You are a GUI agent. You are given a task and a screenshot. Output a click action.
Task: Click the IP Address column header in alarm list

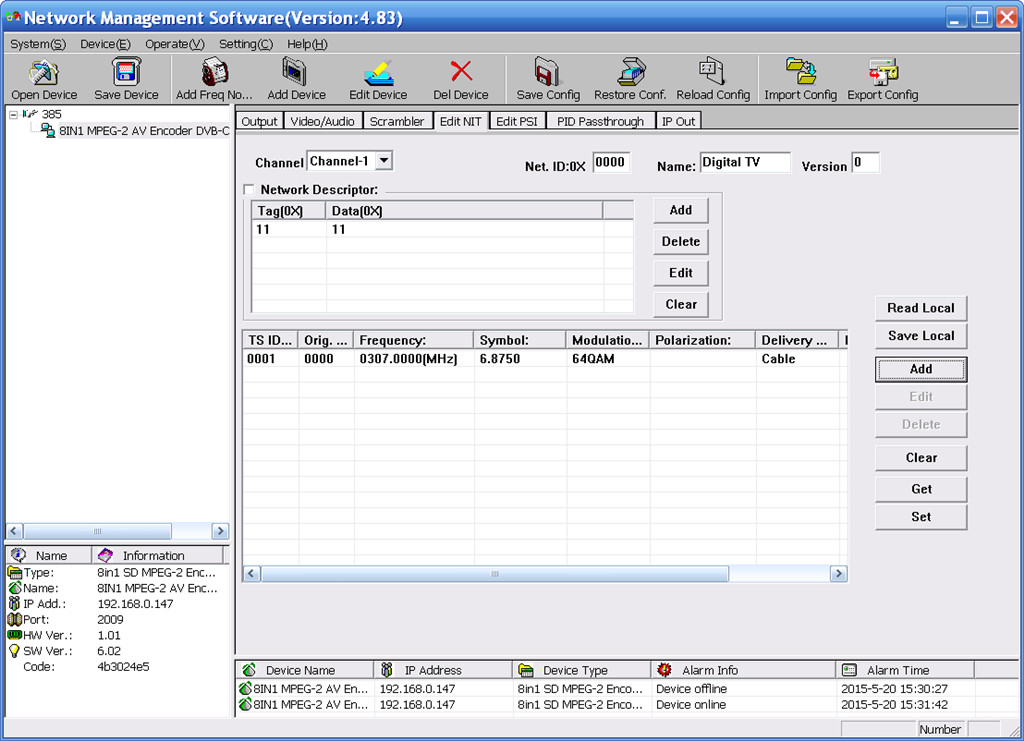[443, 670]
